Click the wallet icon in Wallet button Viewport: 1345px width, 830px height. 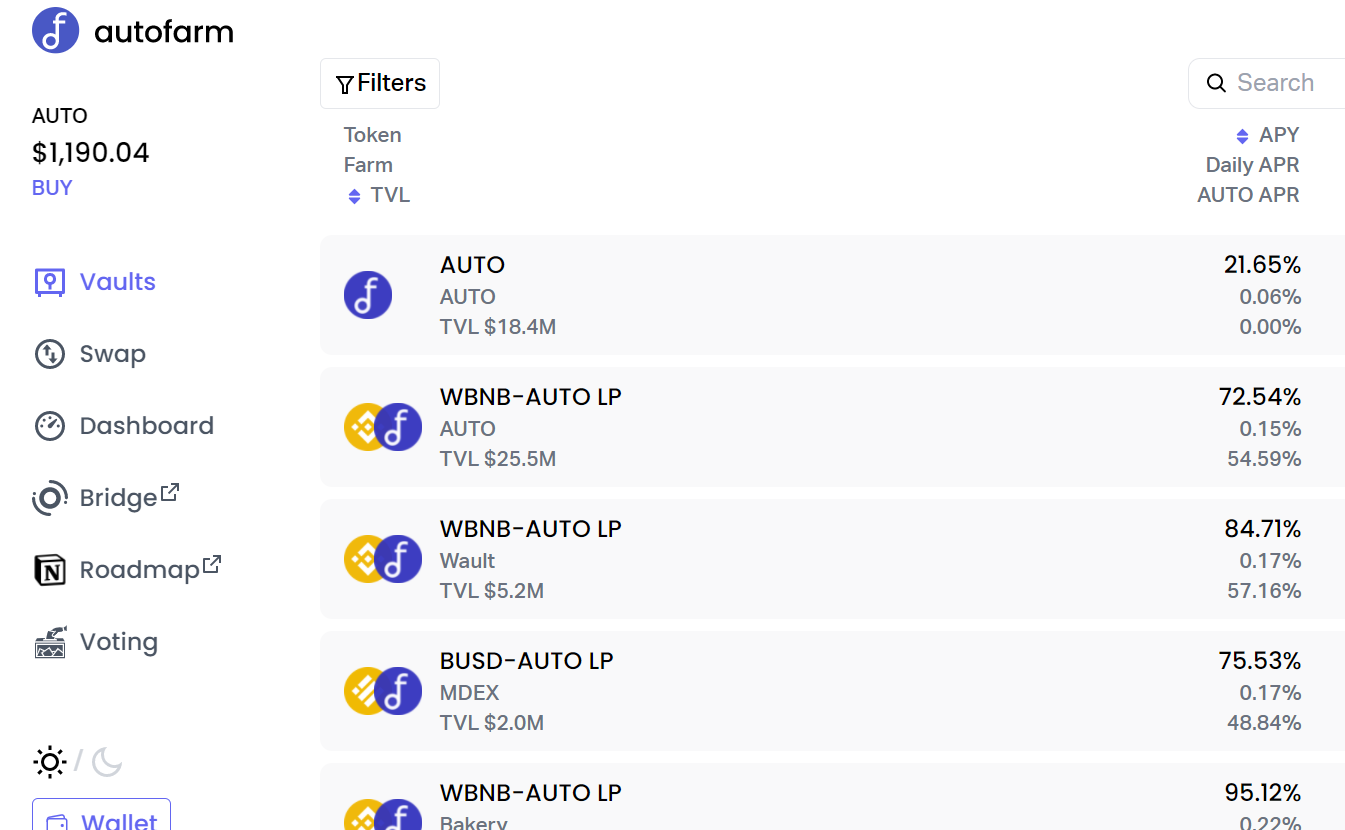point(58,824)
